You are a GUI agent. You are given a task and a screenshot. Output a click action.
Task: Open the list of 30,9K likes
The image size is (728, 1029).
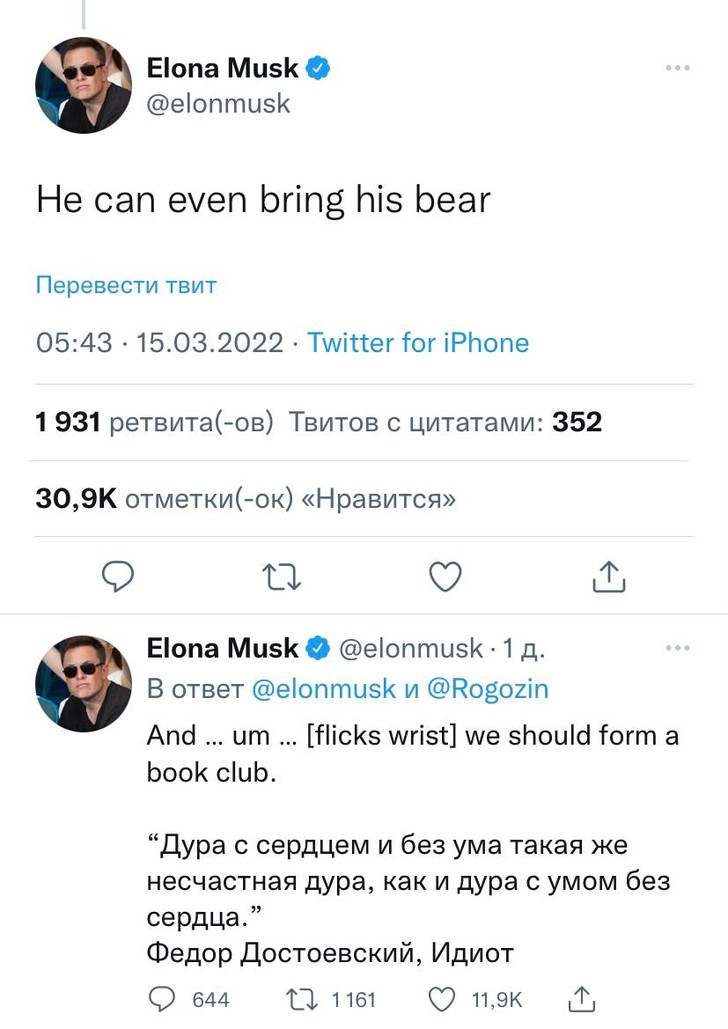tap(245, 498)
